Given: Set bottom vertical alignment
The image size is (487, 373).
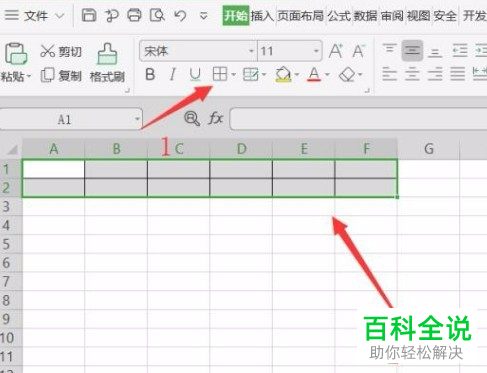Looking at the screenshot, I should (435, 53).
